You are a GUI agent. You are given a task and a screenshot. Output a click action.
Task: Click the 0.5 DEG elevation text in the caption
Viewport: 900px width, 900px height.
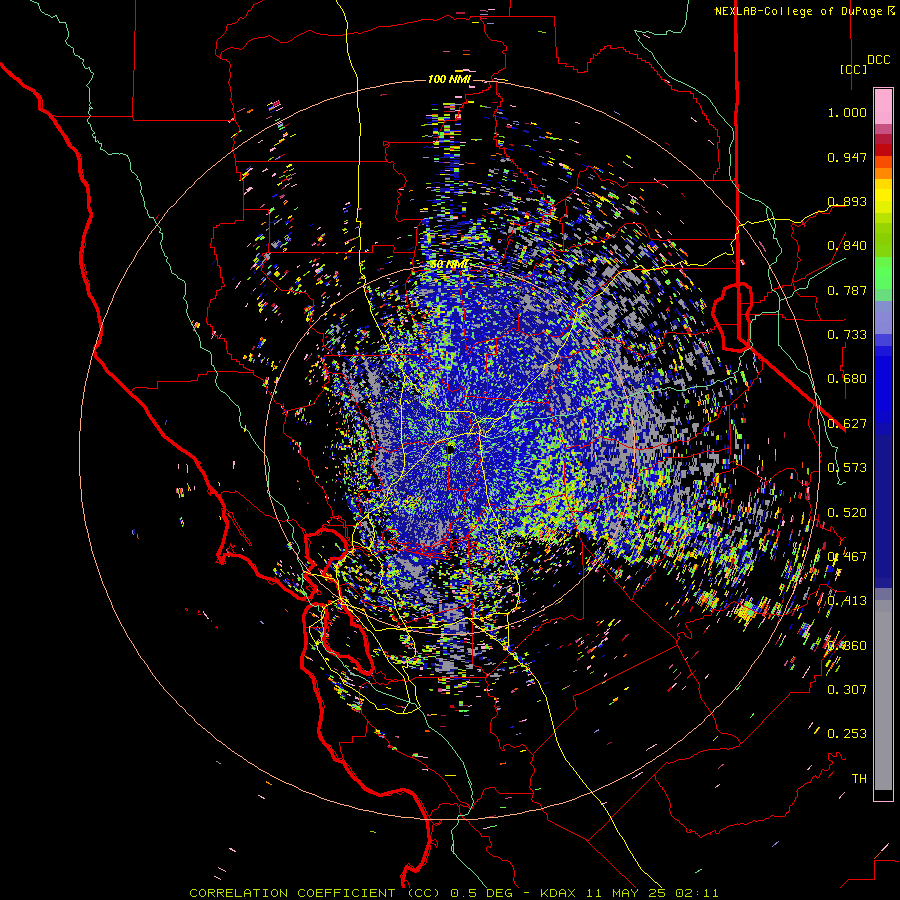tap(482, 893)
